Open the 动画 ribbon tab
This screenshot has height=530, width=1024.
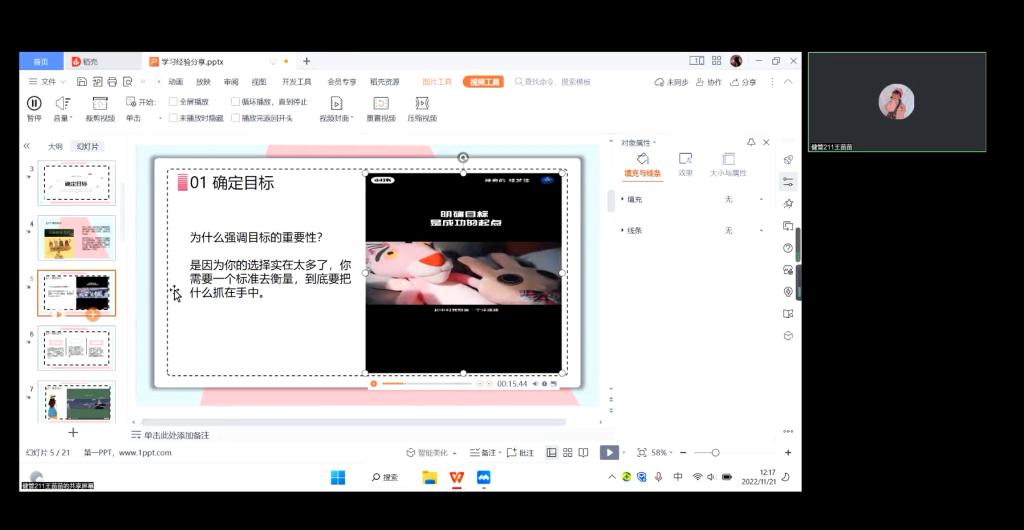tap(175, 82)
